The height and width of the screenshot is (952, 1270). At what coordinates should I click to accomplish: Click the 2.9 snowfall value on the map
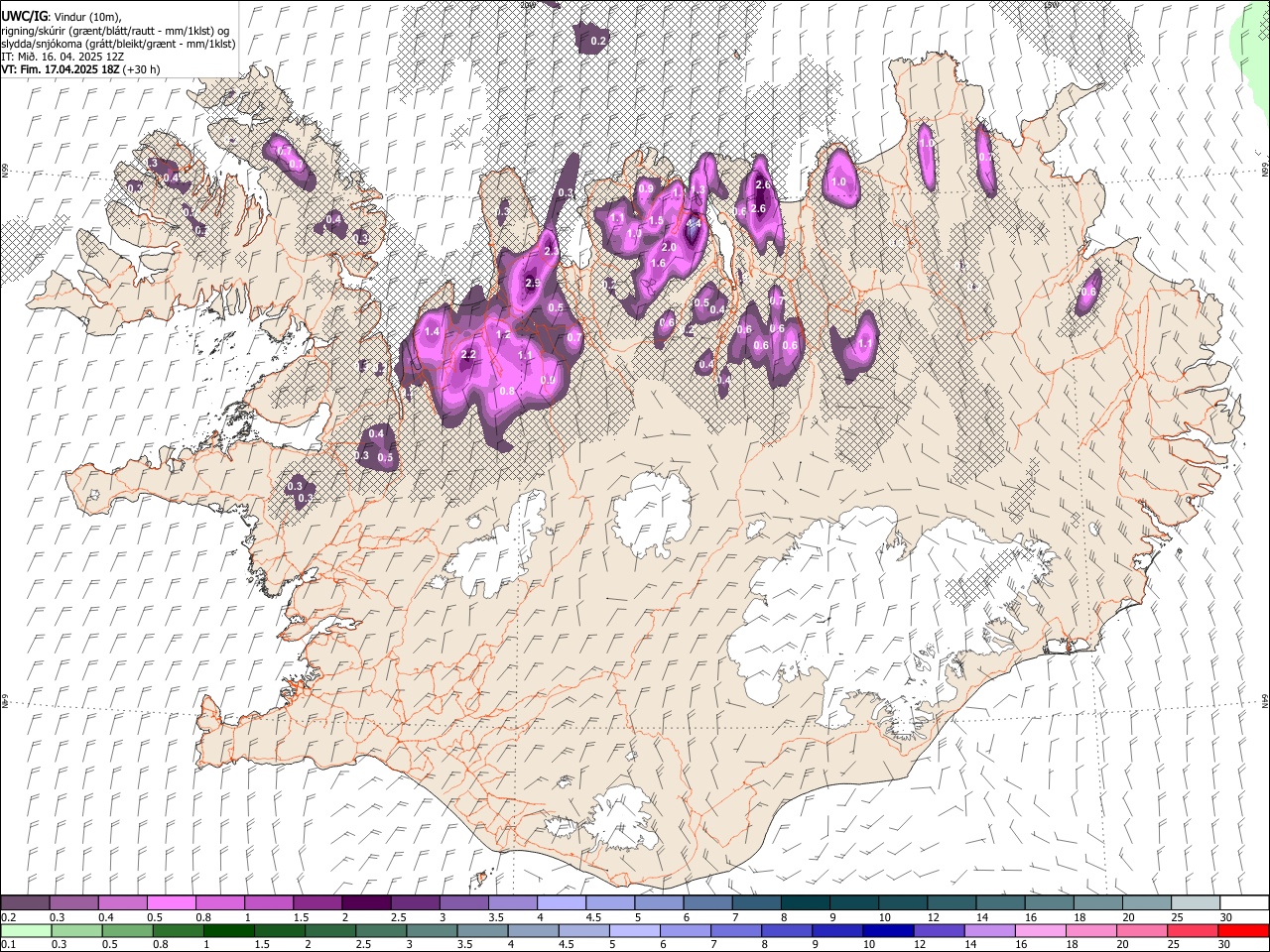click(x=532, y=284)
